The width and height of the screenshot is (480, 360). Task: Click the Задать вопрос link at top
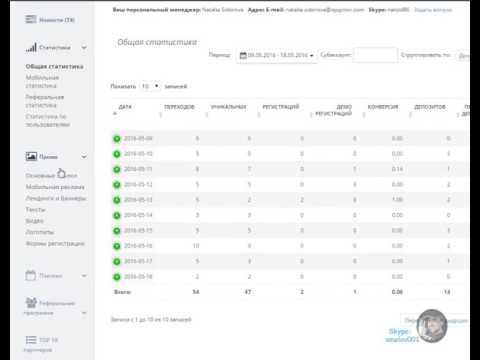coord(433,10)
